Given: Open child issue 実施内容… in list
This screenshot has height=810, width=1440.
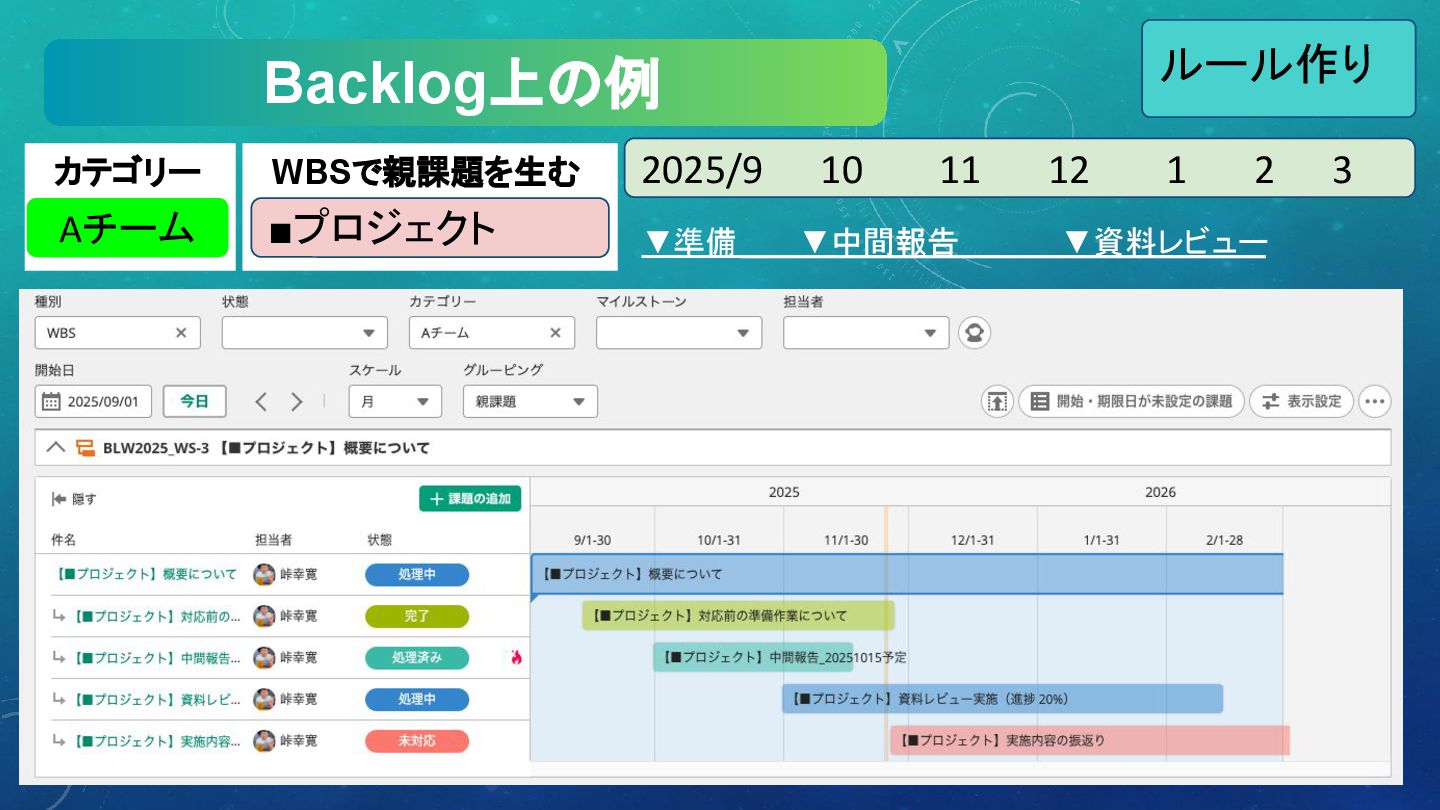Looking at the screenshot, I should 156,741.
